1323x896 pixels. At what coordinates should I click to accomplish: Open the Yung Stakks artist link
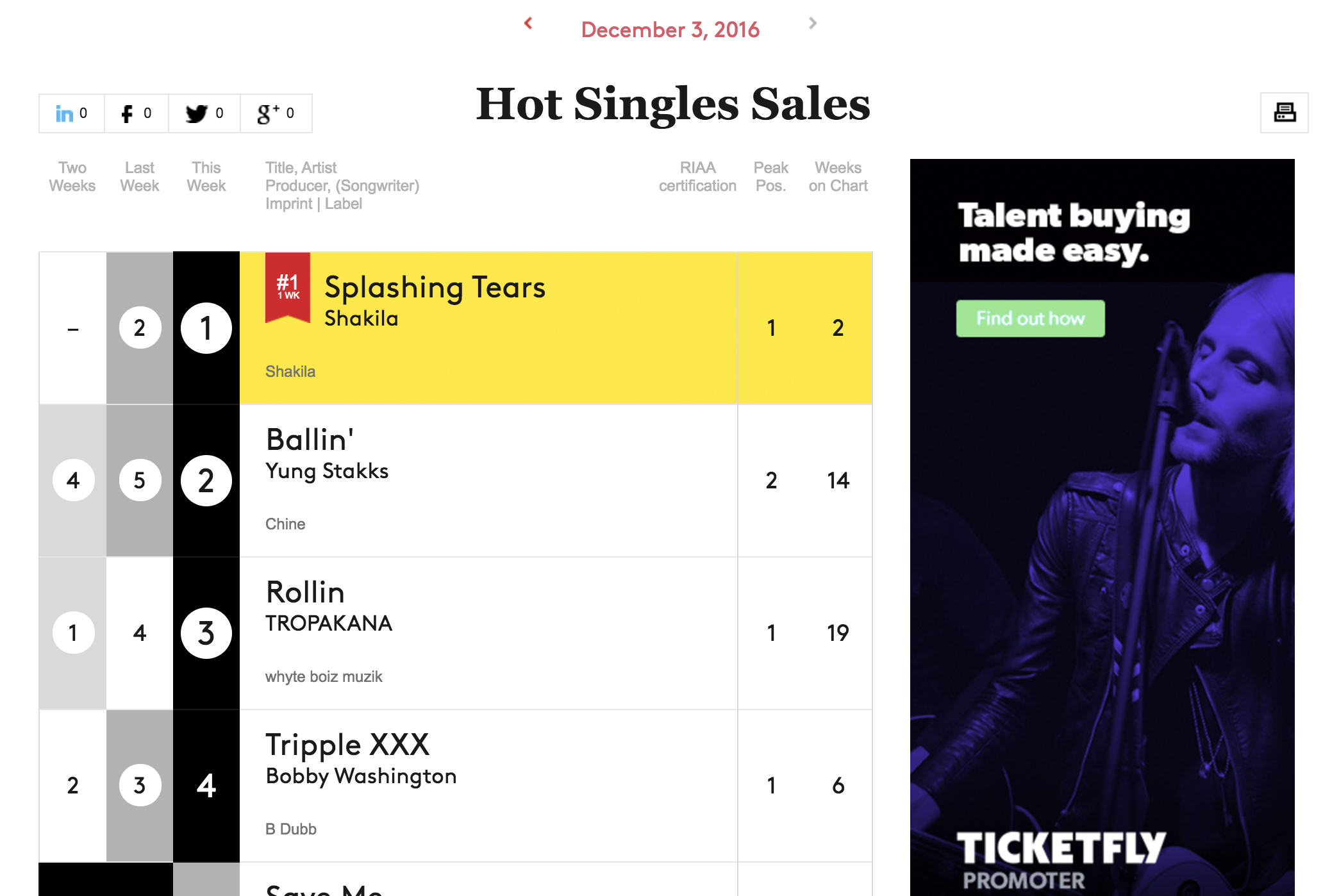point(327,471)
